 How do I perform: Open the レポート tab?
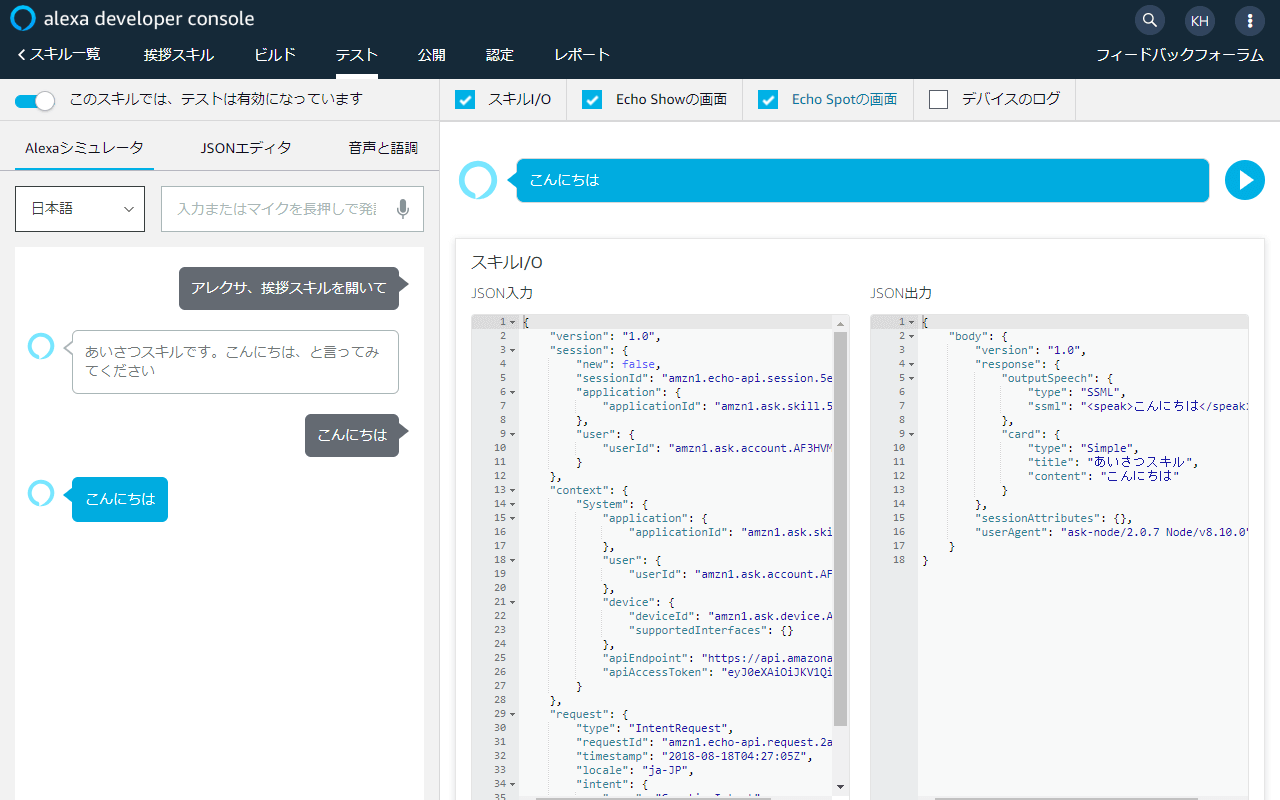[582, 55]
